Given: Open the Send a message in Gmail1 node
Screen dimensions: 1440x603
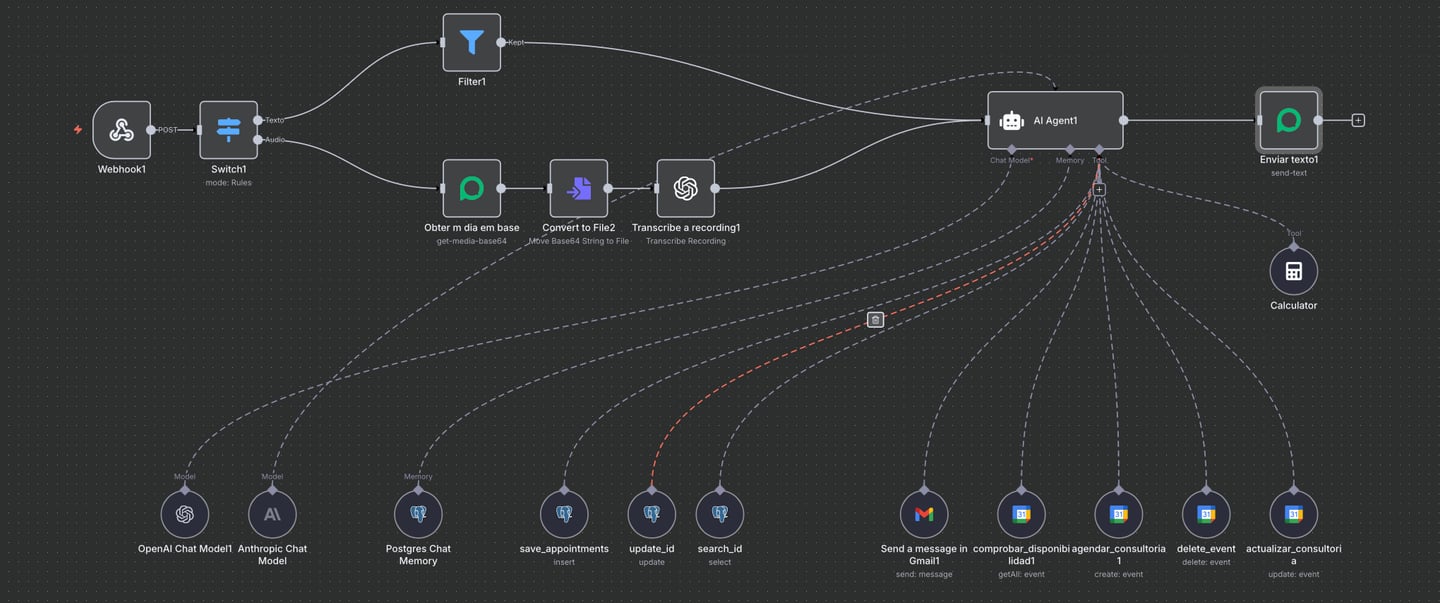Looking at the screenshot, I should 924,514.
